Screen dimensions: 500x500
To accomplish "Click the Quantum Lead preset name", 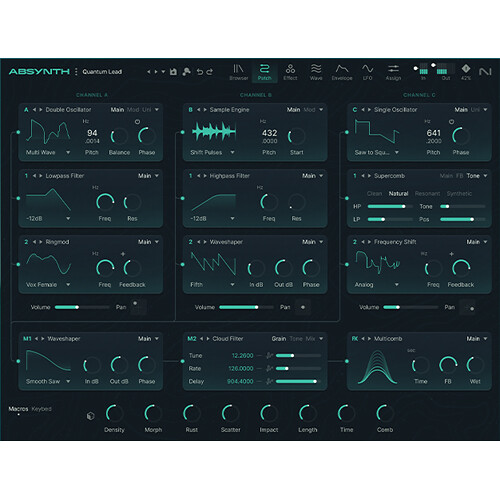I will click(102, 72).
